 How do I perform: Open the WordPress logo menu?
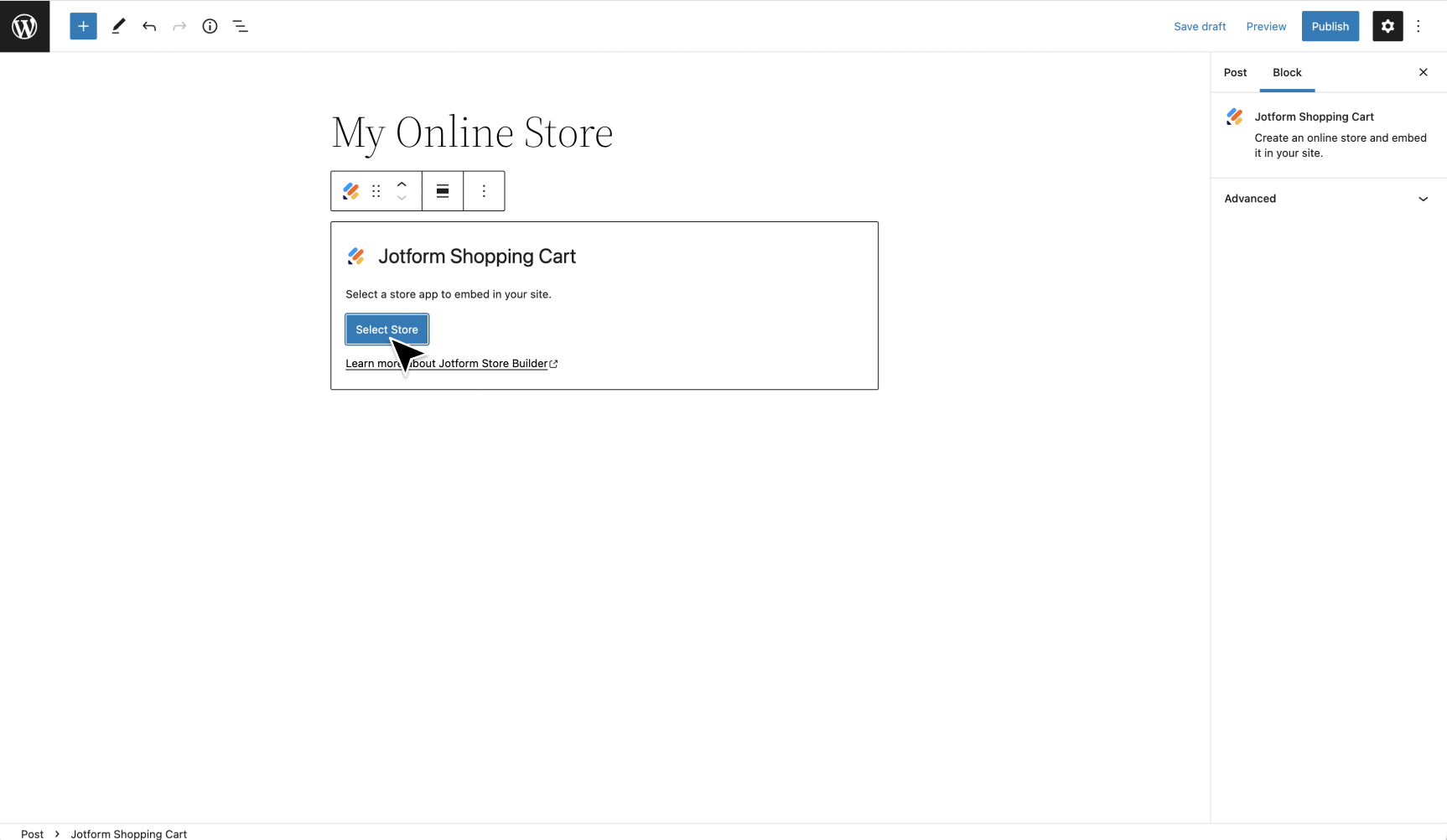tap(24, 26)
